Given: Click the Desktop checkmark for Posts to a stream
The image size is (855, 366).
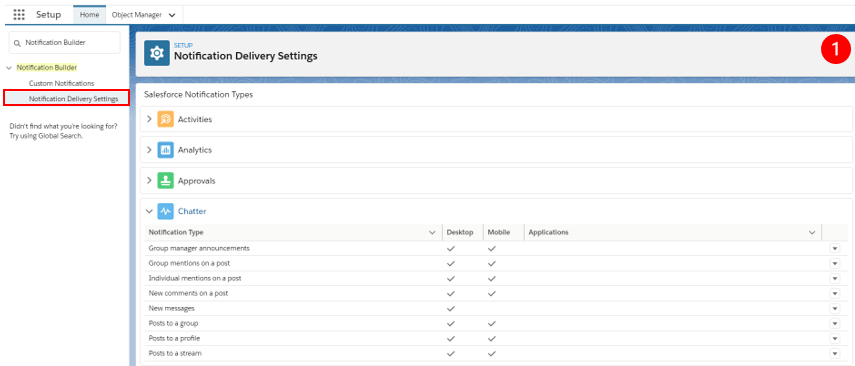Looking at the screenshot, I should (x=450, y=353).
